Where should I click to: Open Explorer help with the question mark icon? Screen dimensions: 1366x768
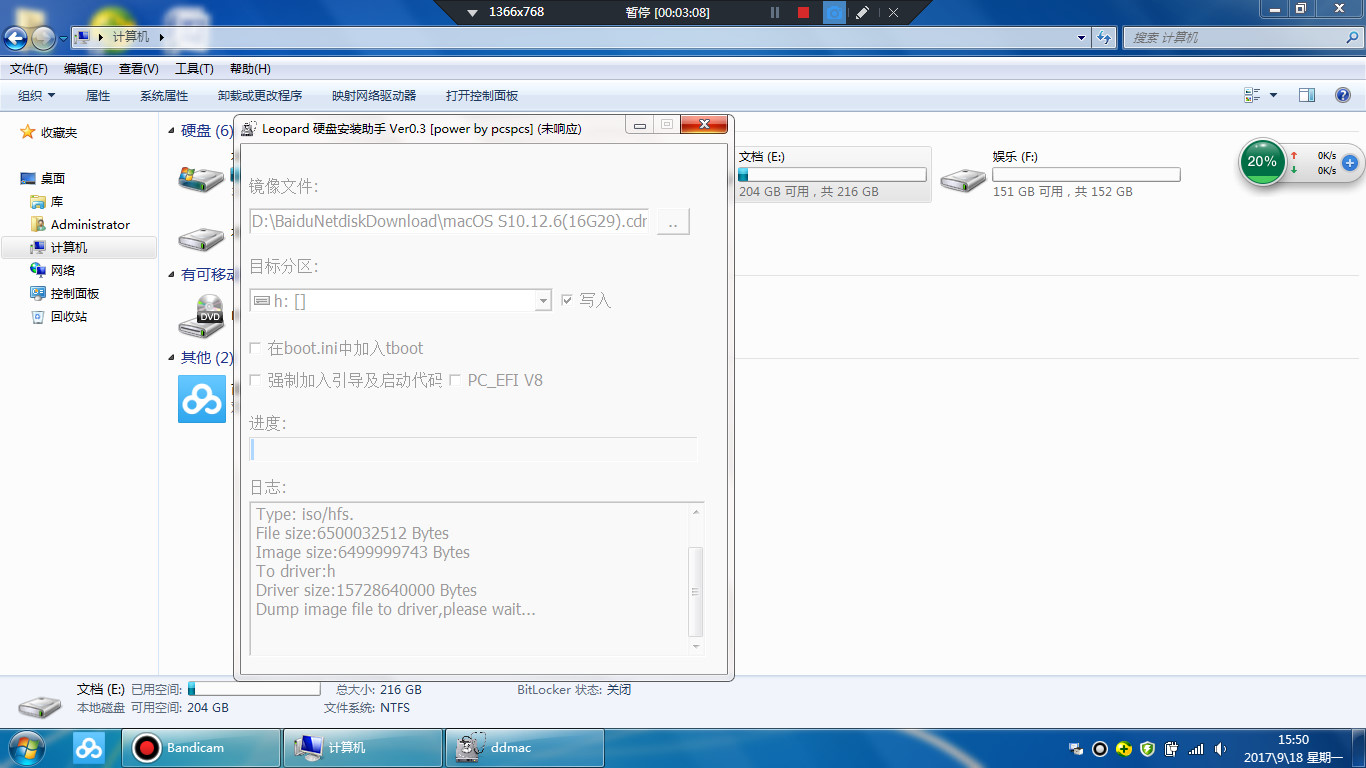tap(1343, 95)
